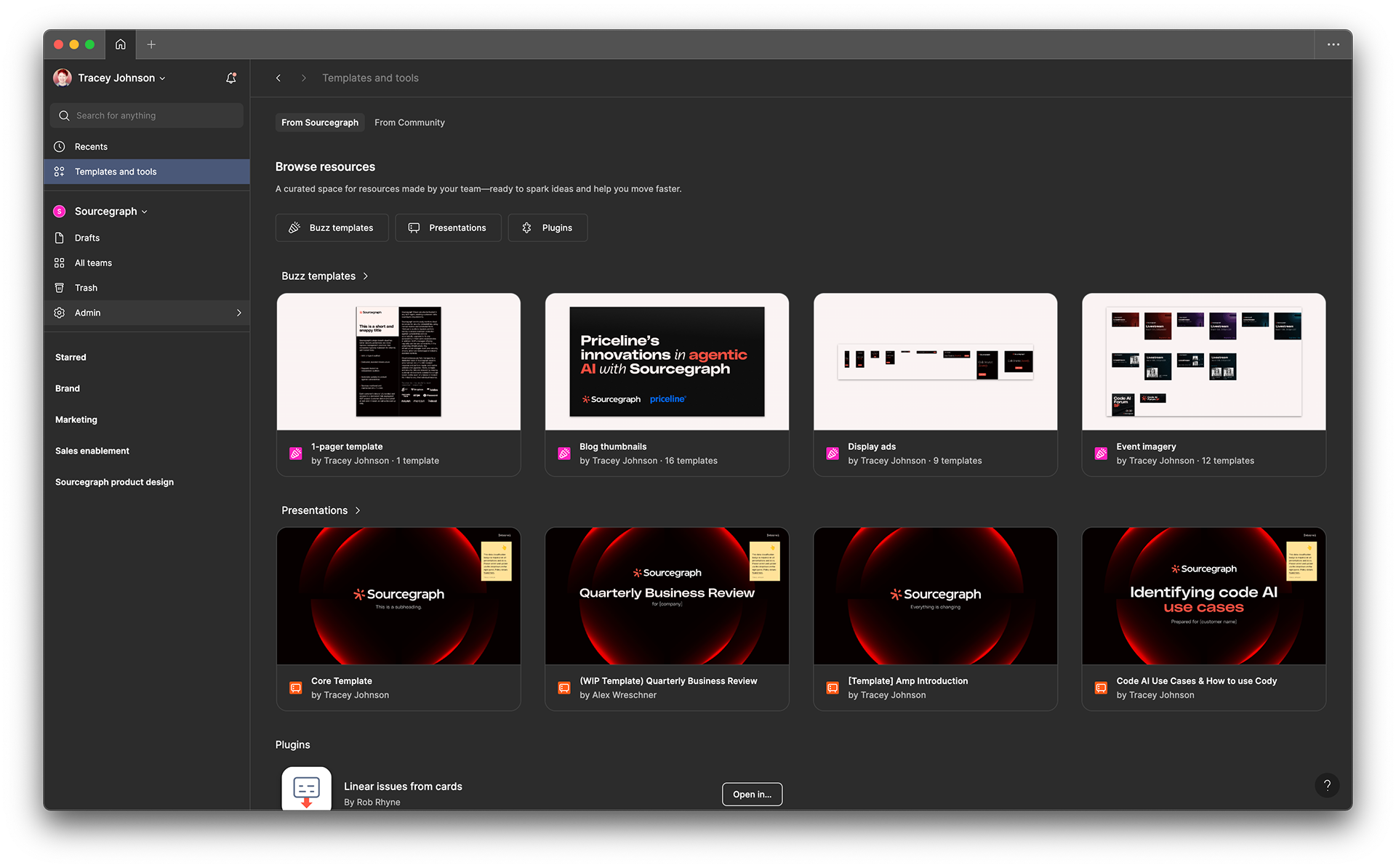Screen dimensions: 1396x868
Task: Open the Event imagery thumbnail
Action: (x=1203, y=361)
